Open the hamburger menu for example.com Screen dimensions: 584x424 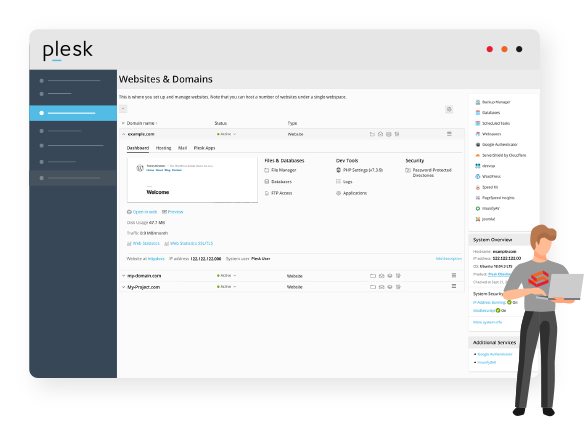pos(449,134)
